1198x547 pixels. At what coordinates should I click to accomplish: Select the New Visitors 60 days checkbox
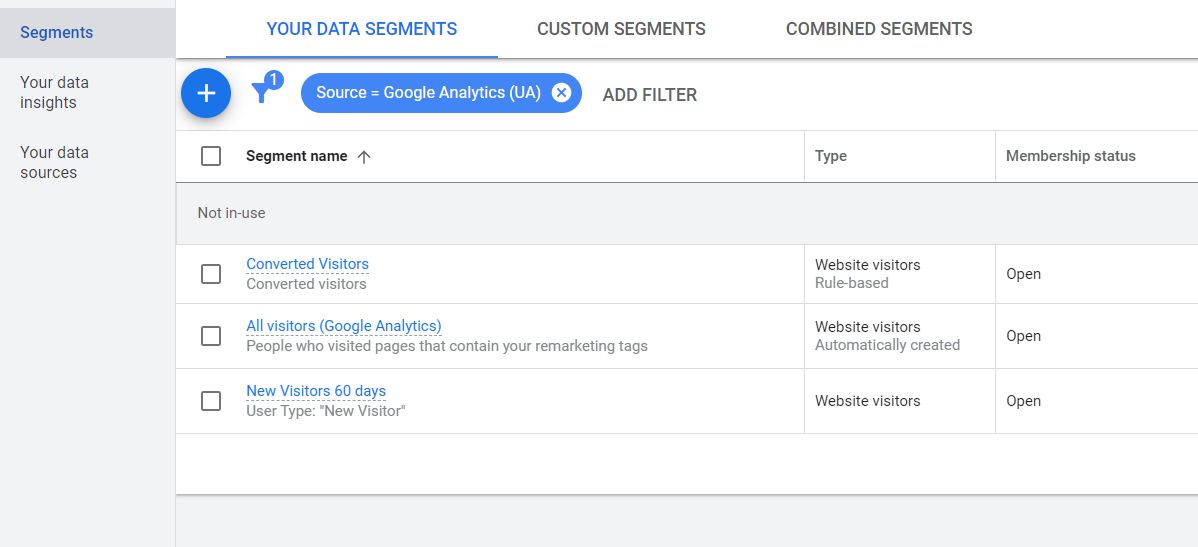pyautogui.click(x=211, y=401)
